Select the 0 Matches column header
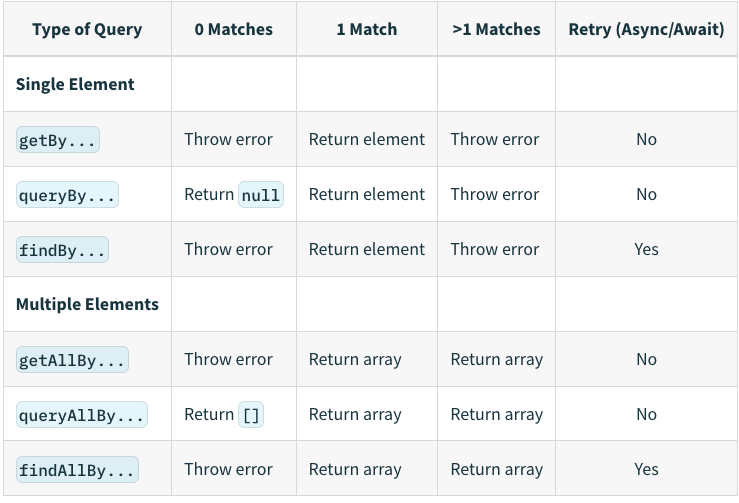 click(x=234, y=29)
